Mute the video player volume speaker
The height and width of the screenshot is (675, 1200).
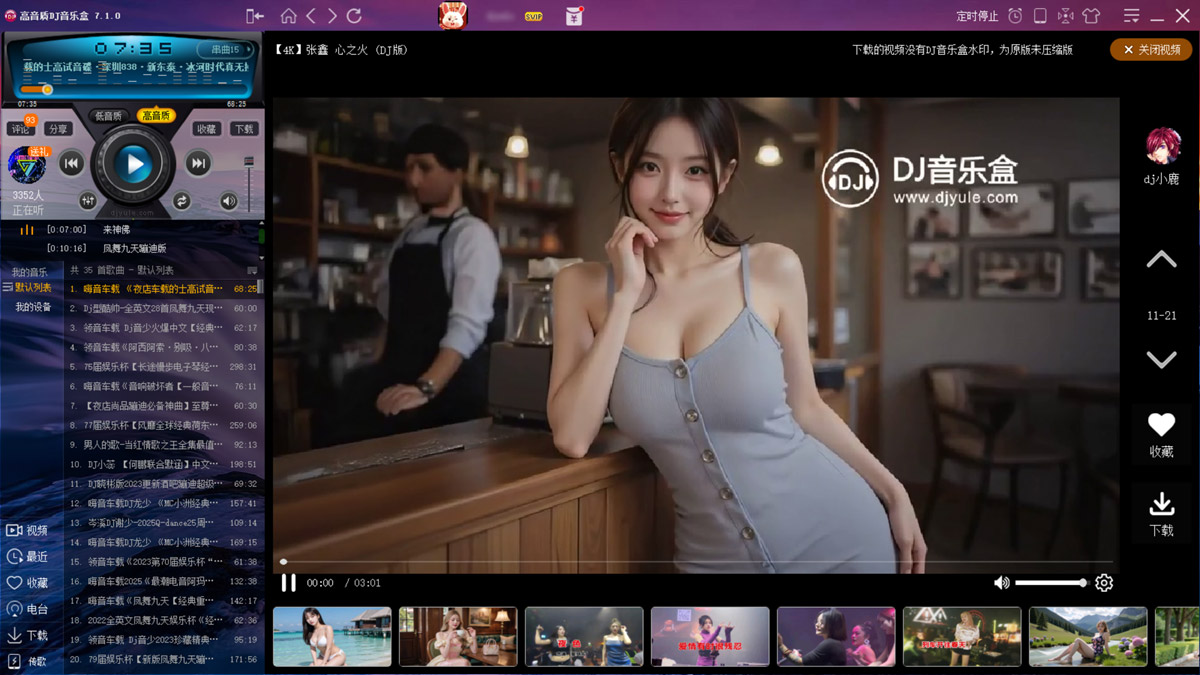(1001, 583)
